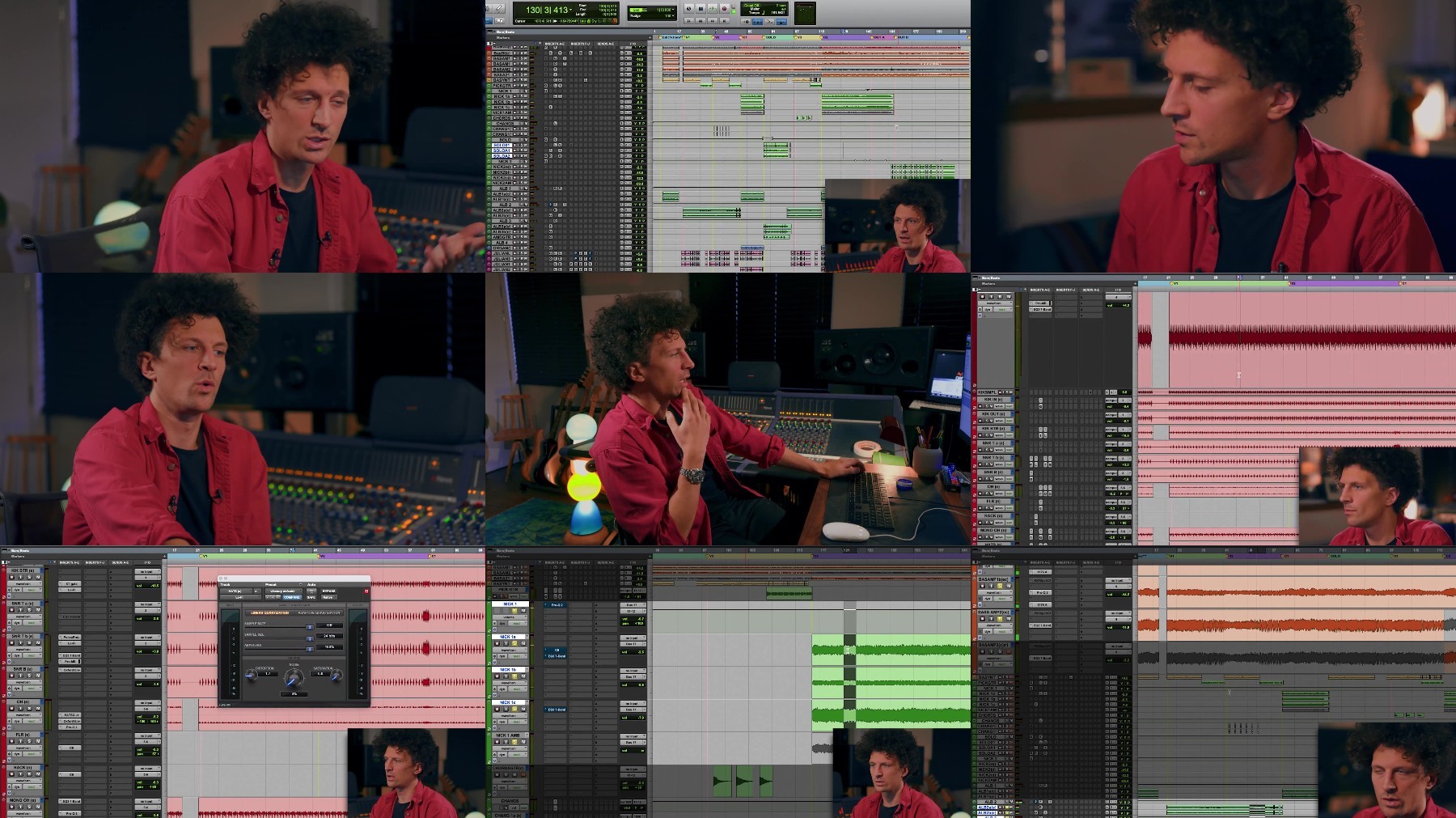Screen dimensions: 1456x818
Task: Jump to the V3 marker in the top frame
Action: [x=799, y=37]
